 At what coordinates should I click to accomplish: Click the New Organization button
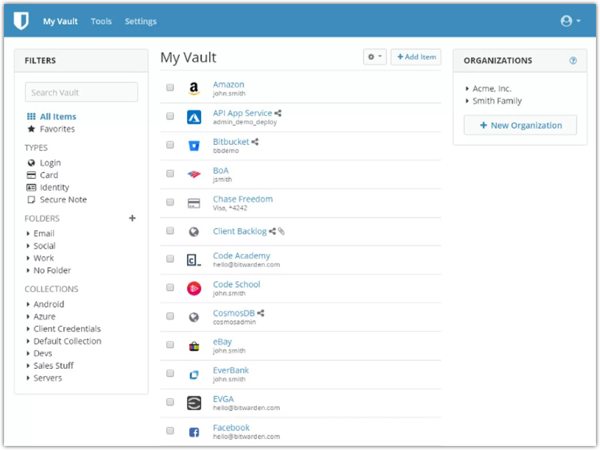(520, 125)
